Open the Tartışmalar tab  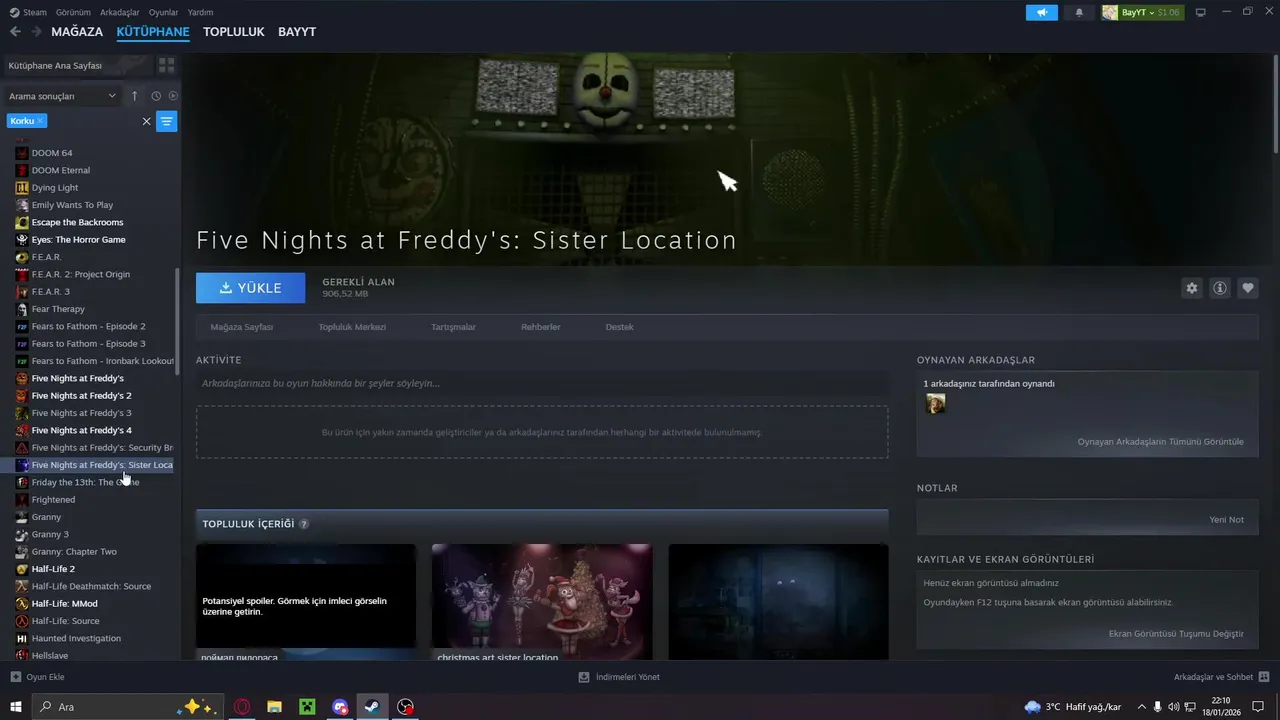click(x=453, y=327)
